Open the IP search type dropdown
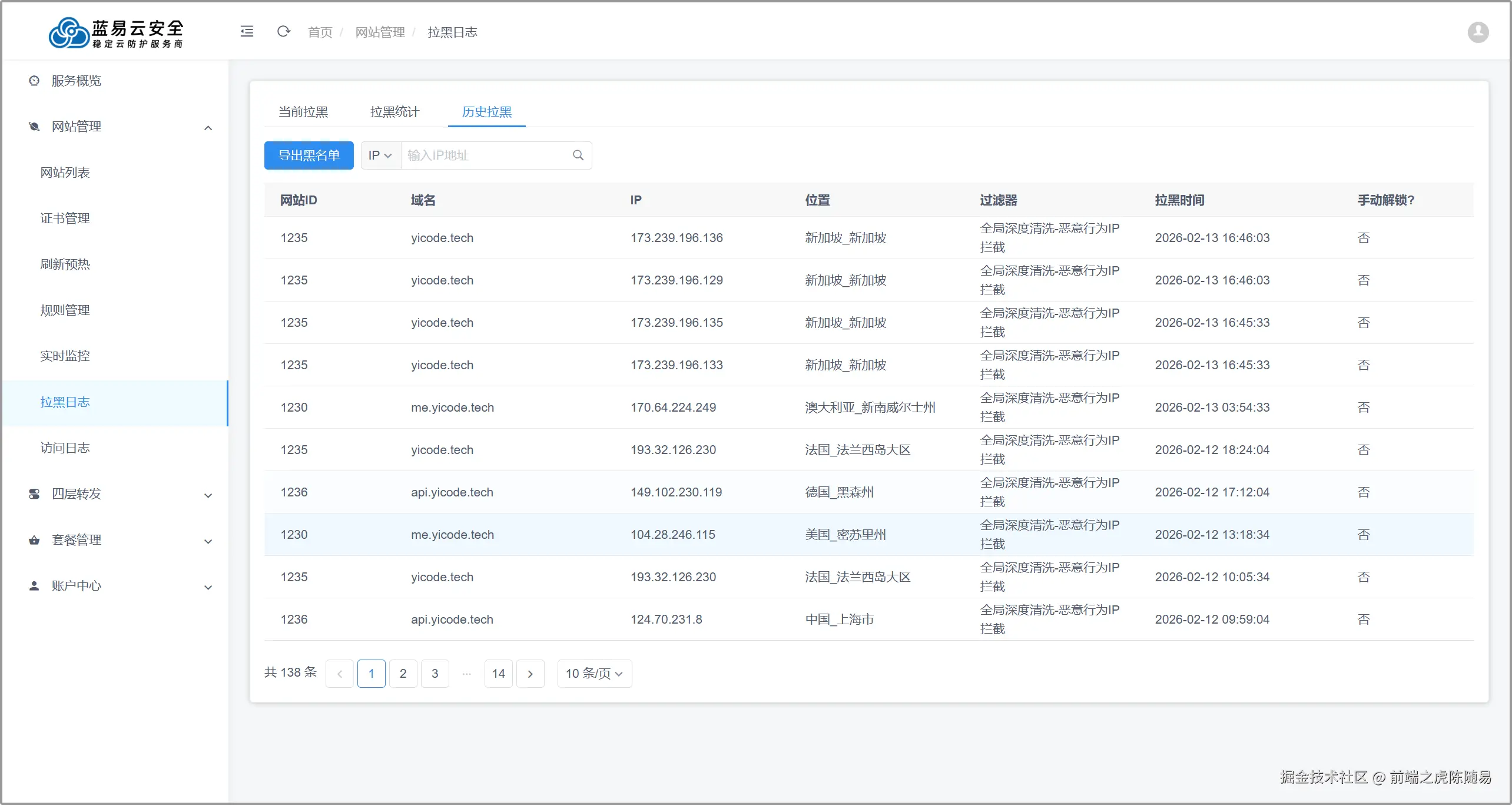Viewport: 1512px width, 805px height. coord(380,155)
